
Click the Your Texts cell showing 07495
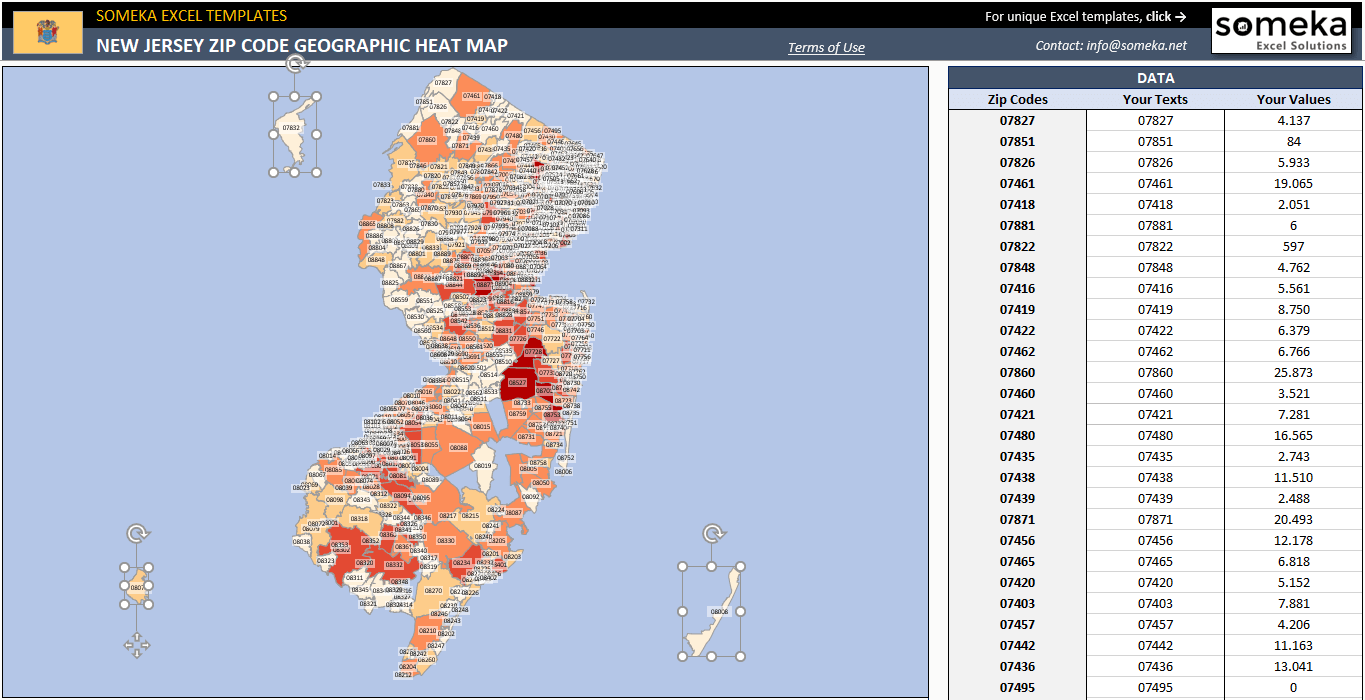tap(1155, 687)
